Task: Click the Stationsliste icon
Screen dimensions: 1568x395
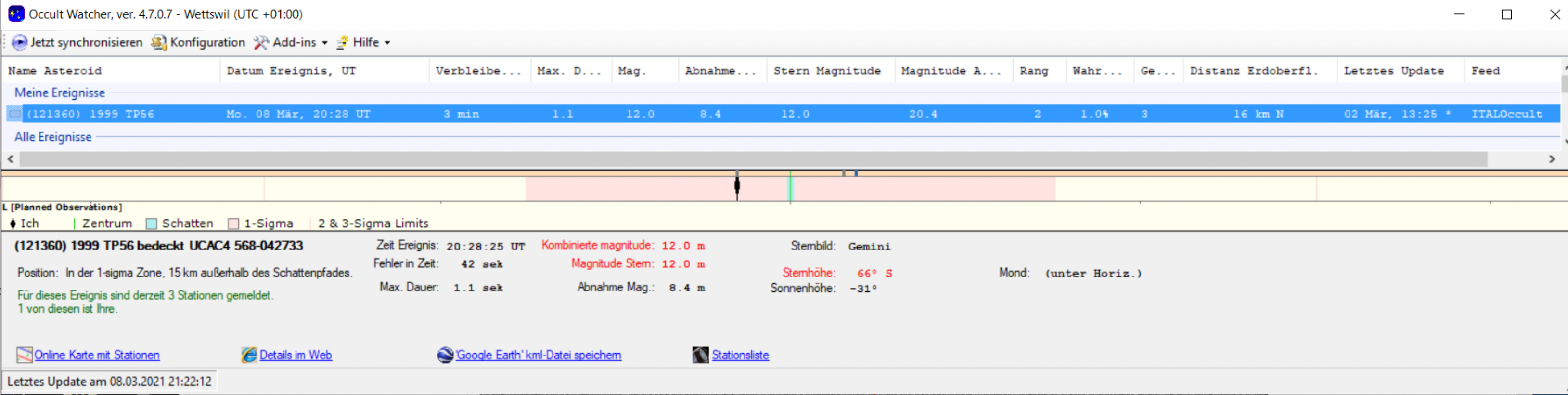Action: 701,355
